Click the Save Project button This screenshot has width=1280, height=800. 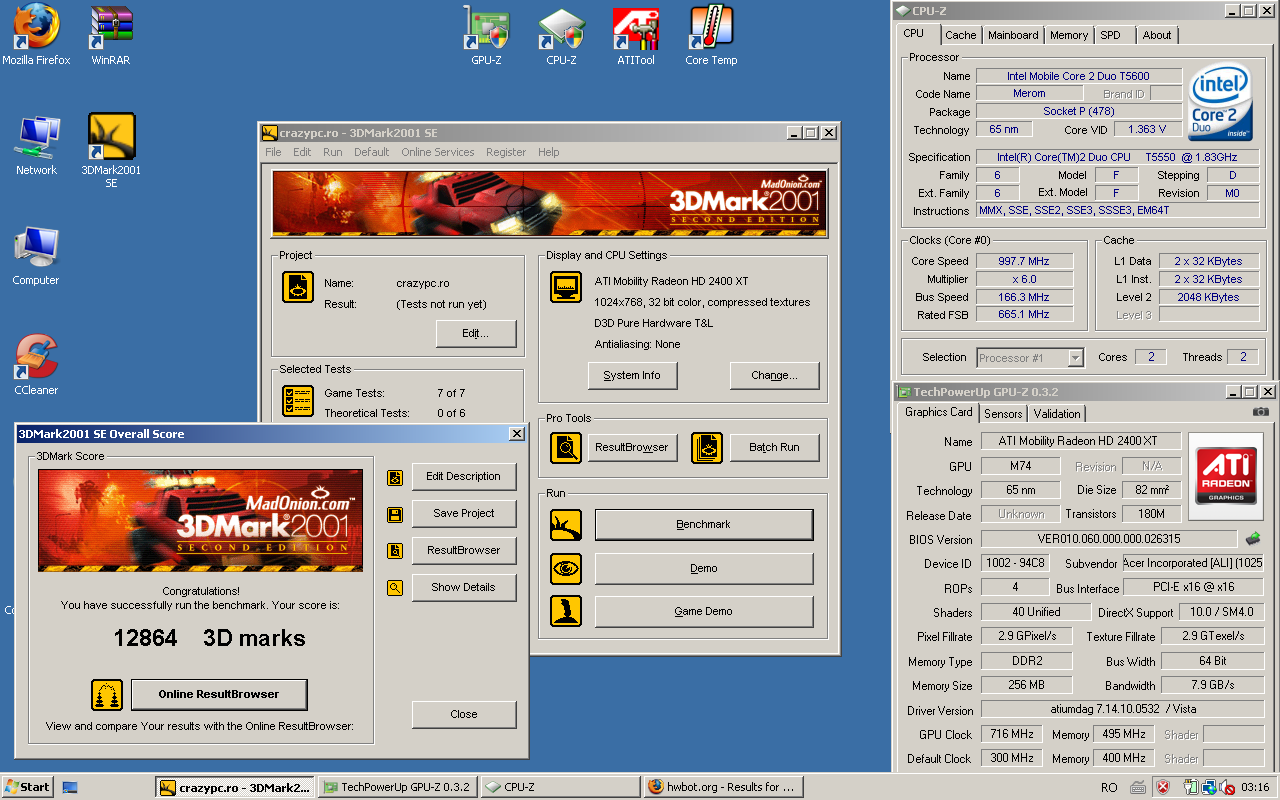tap(464, 513)
